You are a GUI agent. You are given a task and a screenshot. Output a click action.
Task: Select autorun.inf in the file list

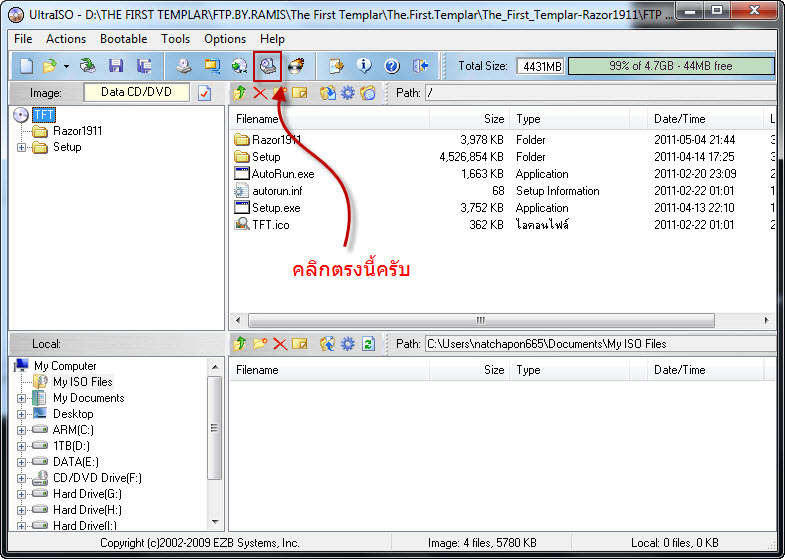277,191
